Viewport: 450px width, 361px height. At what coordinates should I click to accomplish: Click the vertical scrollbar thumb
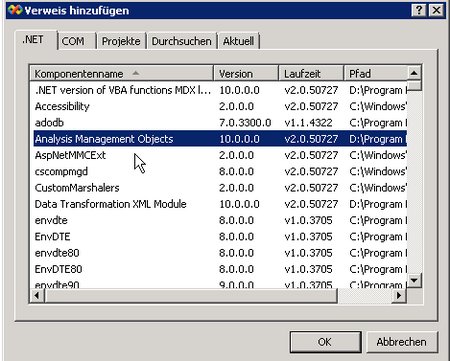[414, 86]
